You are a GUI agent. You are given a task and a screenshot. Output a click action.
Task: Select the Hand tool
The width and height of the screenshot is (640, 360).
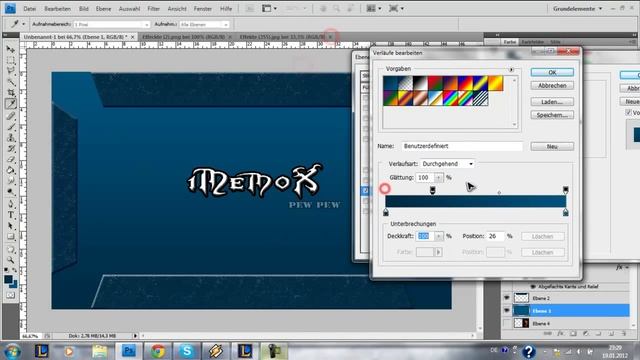(x=11, y=249)
